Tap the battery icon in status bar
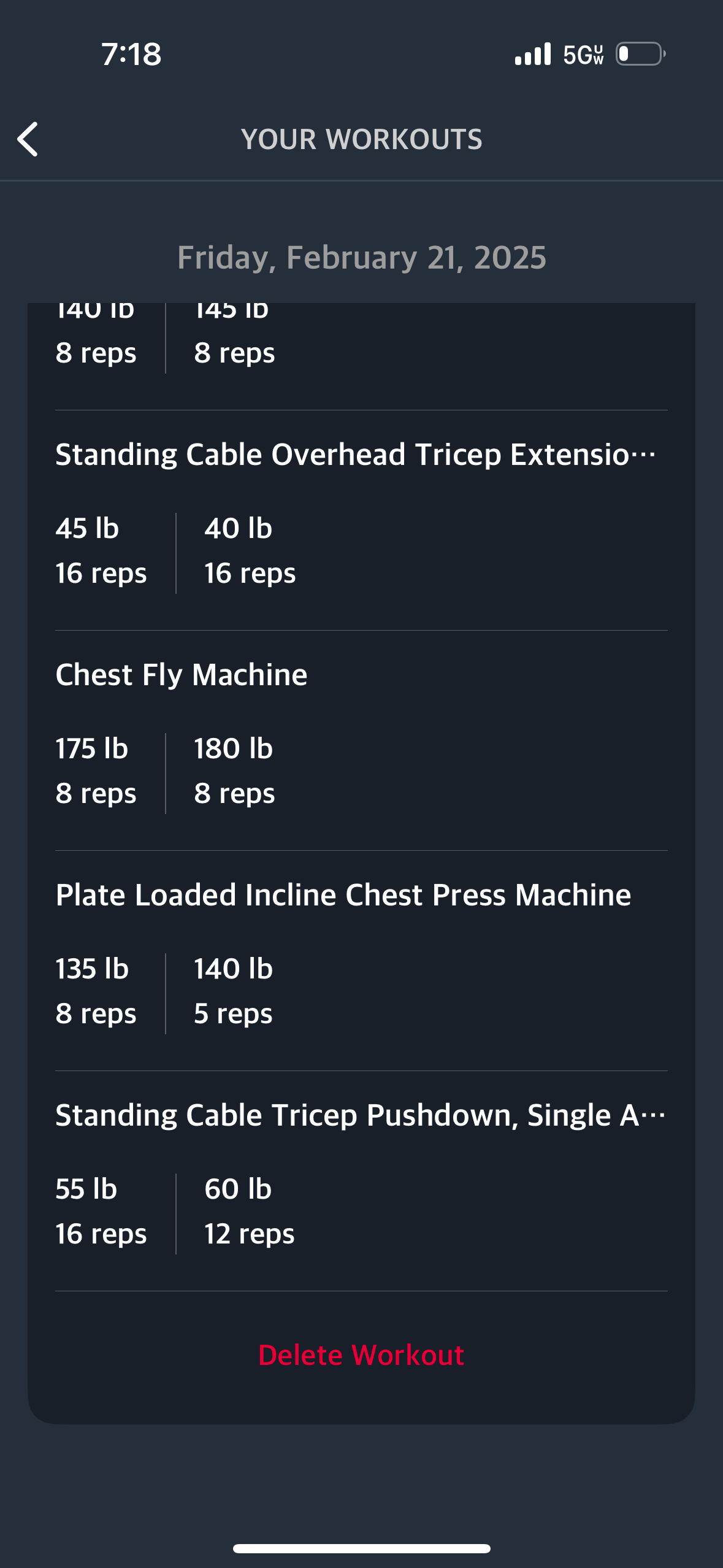Viewport: 723px width, 1568px height. click(x=641, y=54)
